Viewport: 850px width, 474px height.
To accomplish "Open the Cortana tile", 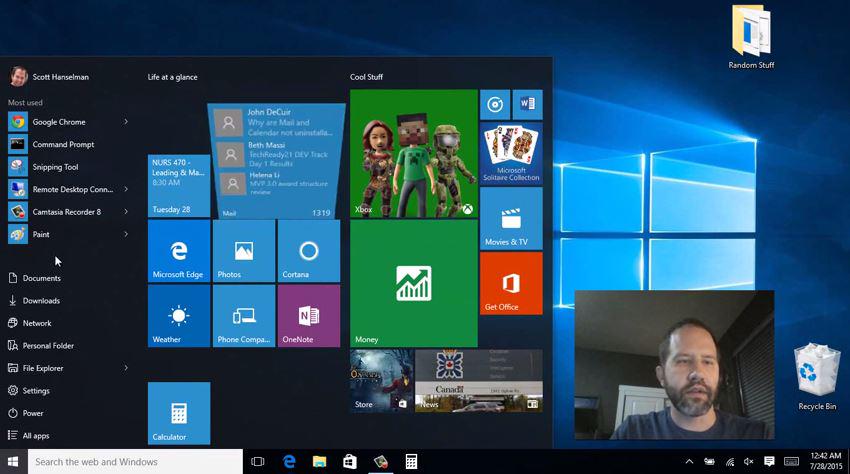I will (309, 251).
